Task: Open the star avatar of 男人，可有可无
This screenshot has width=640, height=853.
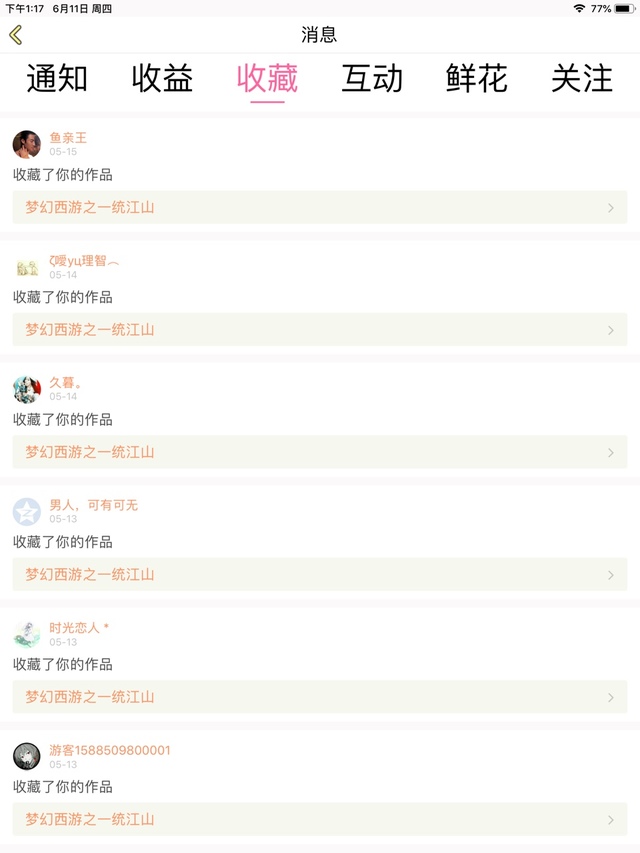Action: 27,512
